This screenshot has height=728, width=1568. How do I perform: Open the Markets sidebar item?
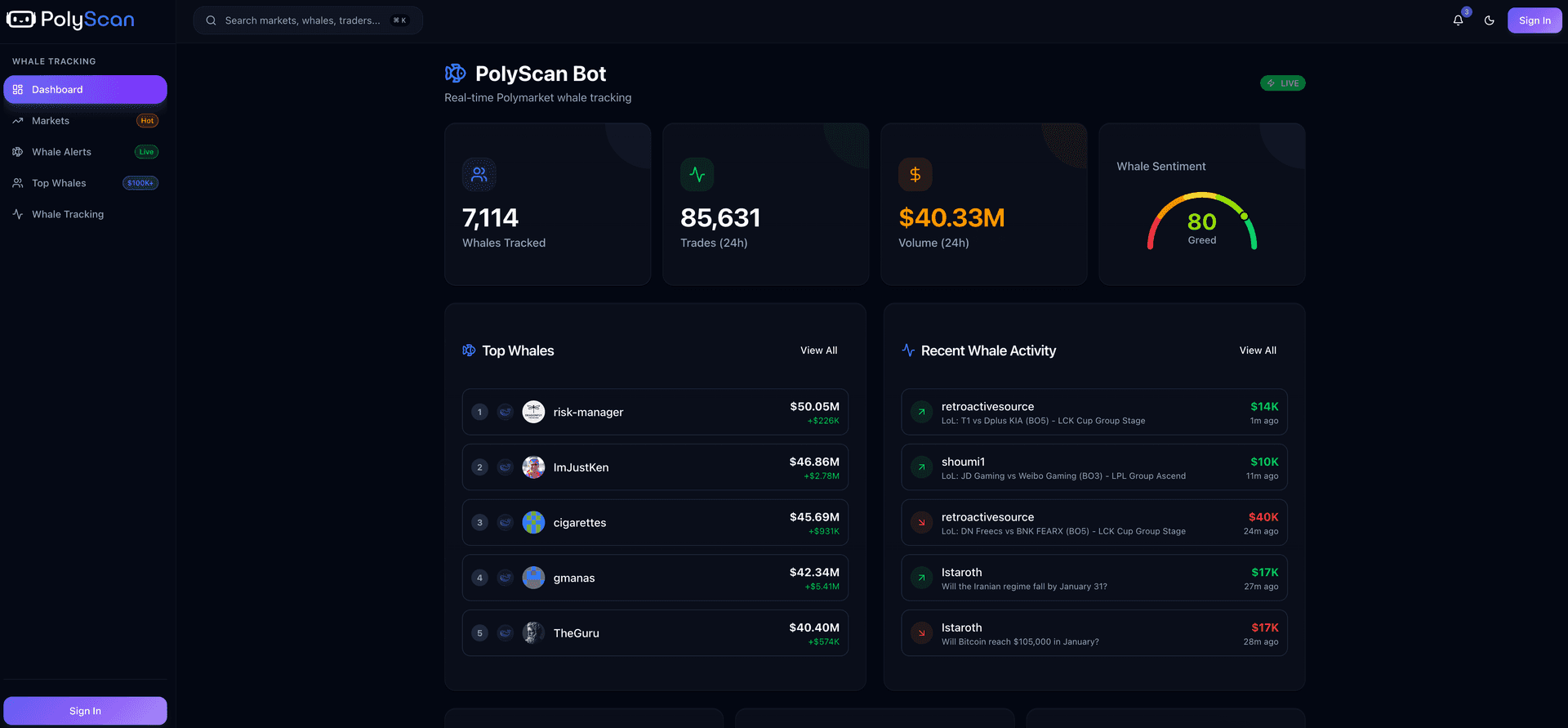pos(51,121)
